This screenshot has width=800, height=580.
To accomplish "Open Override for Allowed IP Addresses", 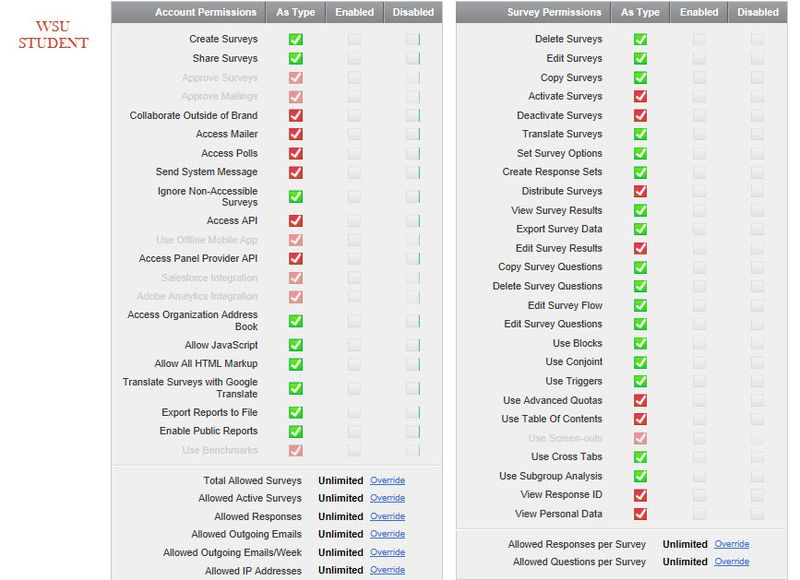I will 387,570.
